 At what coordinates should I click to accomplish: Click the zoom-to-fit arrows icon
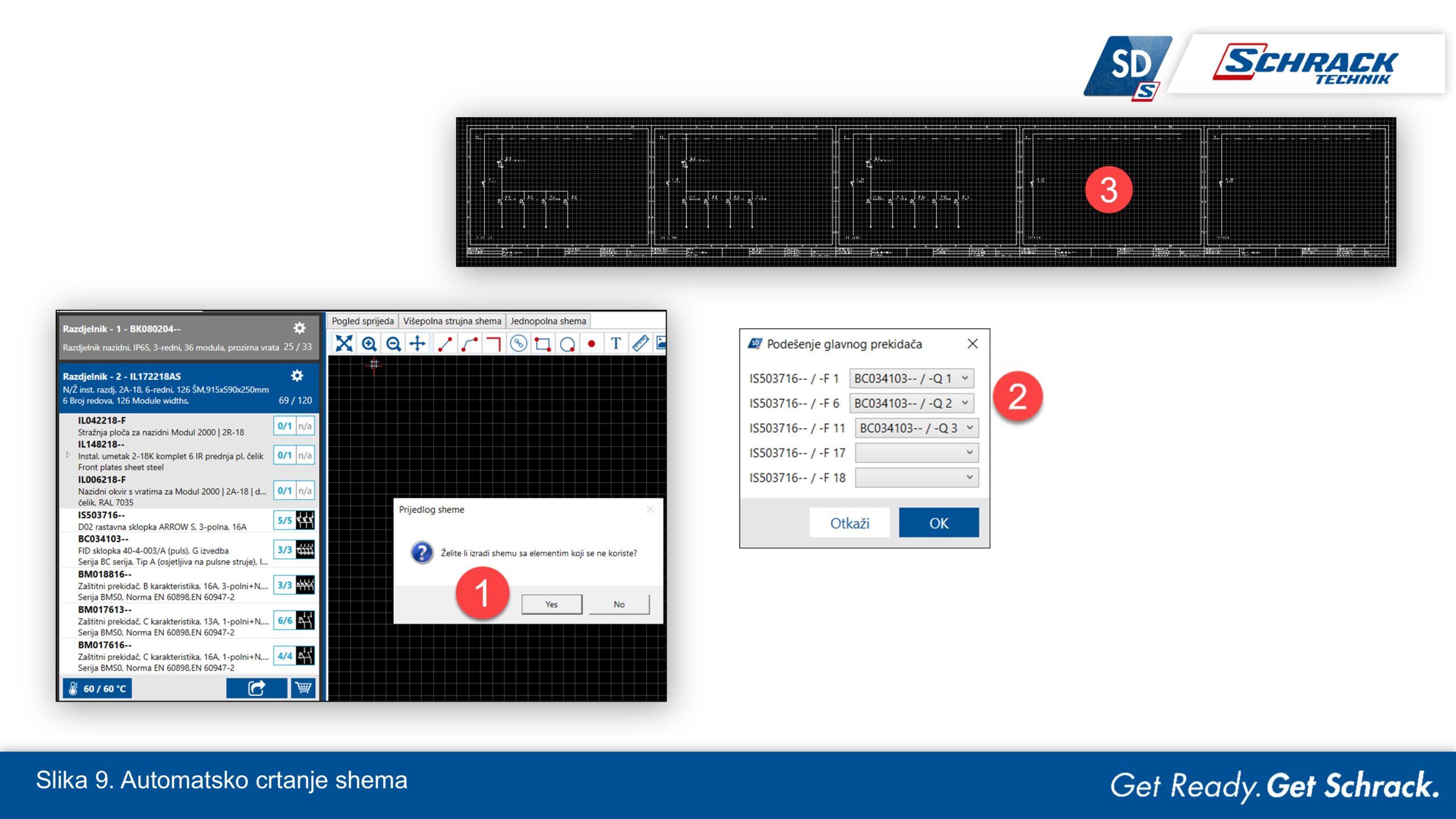[x=344, y=344]
